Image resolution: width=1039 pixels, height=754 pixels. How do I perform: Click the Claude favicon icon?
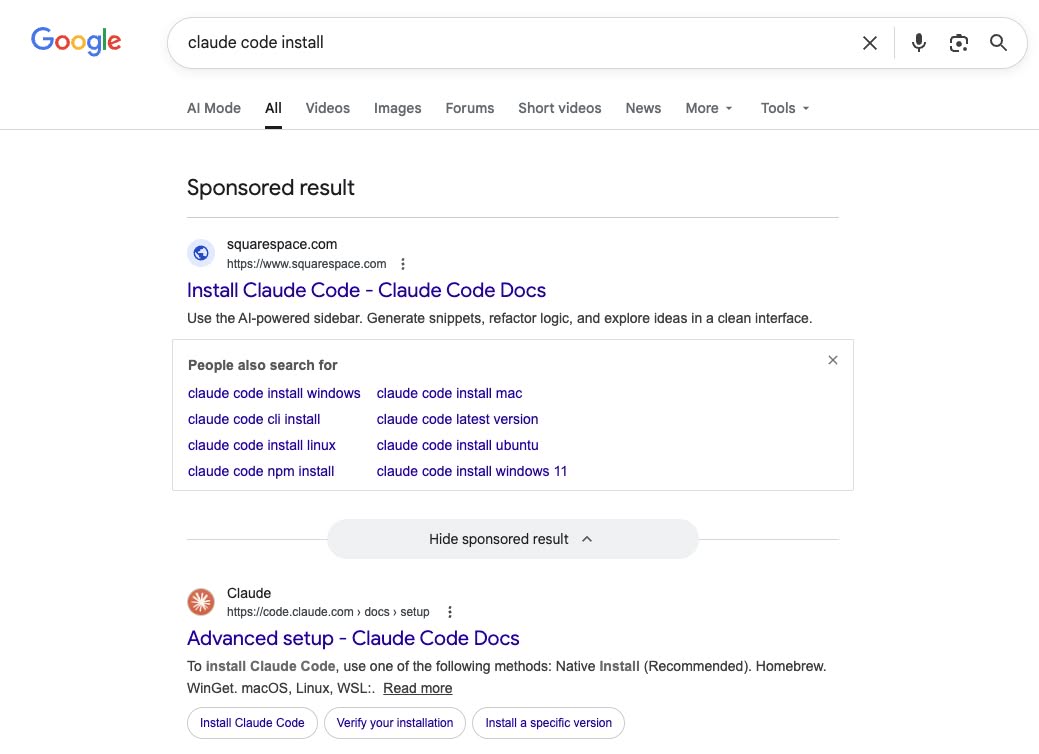tap(201, 602)
